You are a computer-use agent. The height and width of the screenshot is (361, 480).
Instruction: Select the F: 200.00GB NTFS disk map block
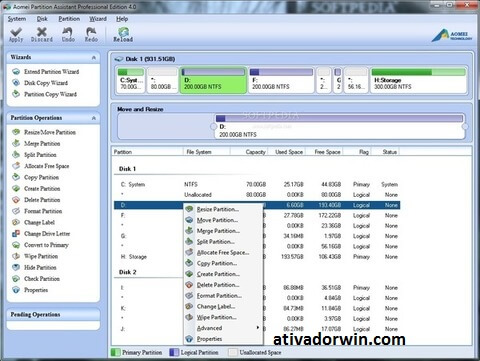point(281,80)
